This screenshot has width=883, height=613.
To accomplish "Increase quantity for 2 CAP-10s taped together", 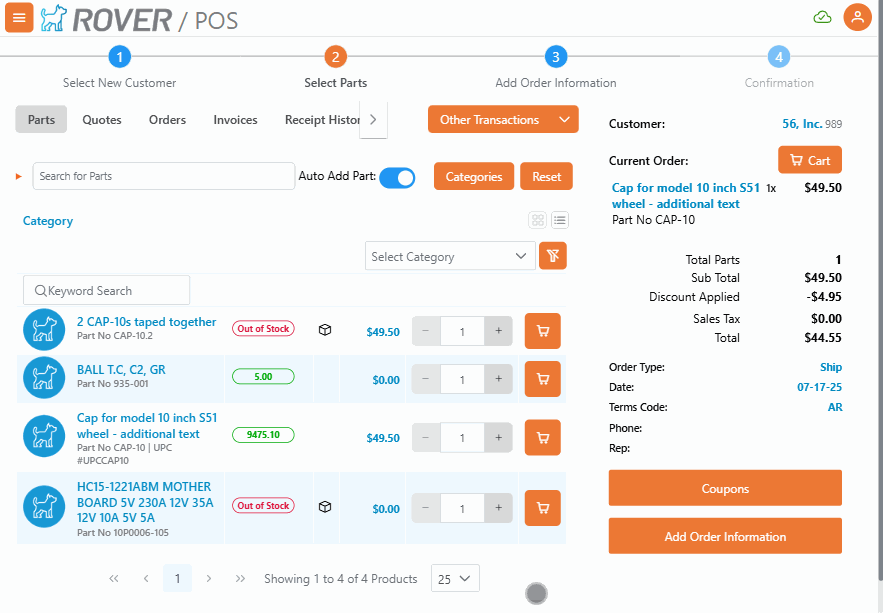I will [498, 331].
